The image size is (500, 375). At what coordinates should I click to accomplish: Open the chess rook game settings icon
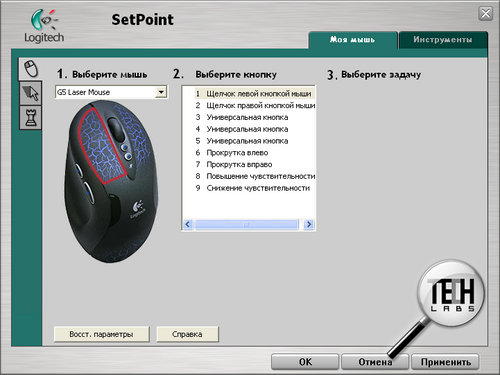tap(30, 118)
